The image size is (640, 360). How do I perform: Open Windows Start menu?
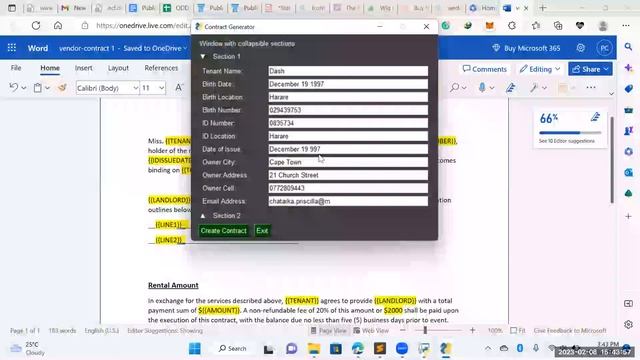point(195,348)
